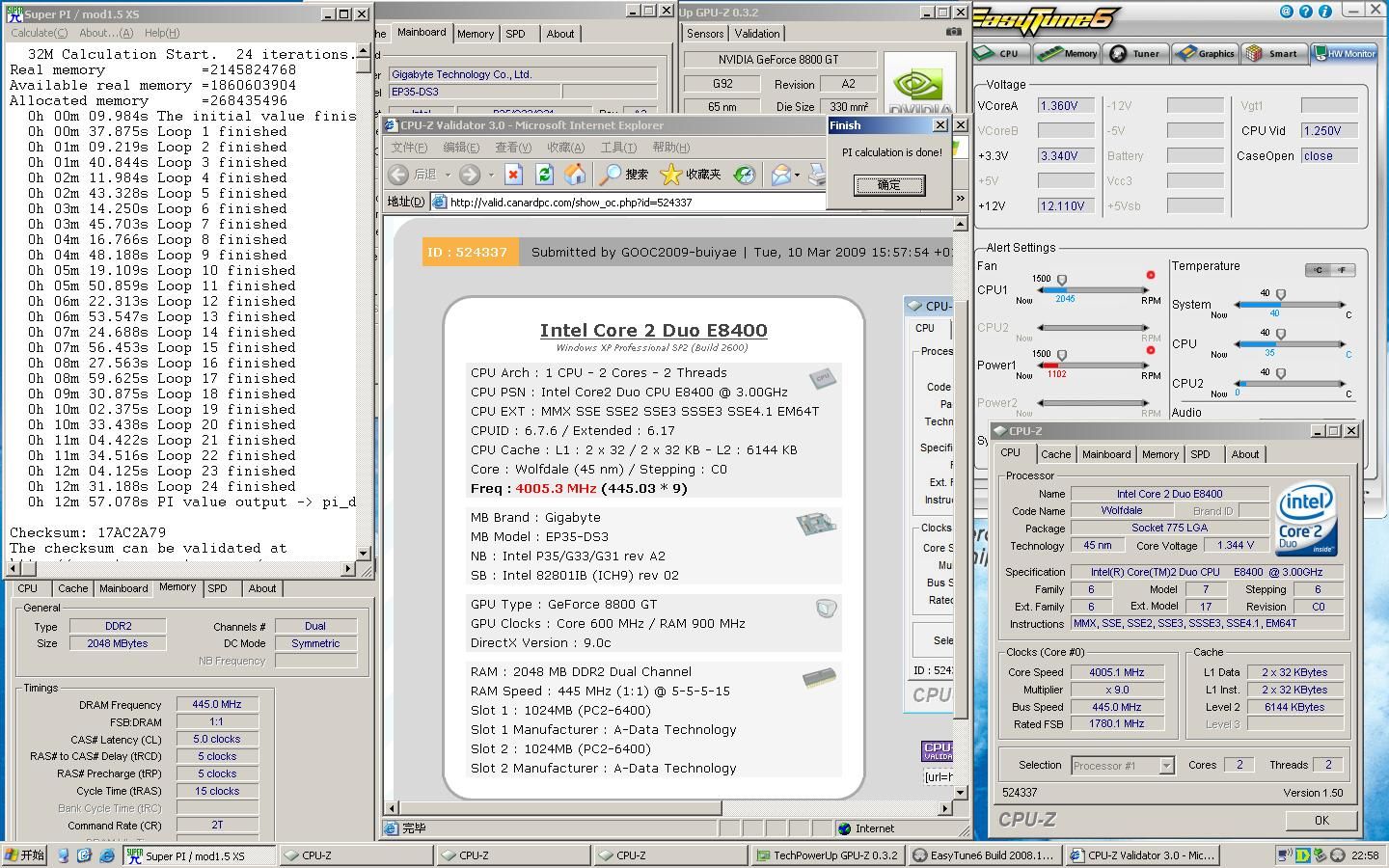Click OK in the CPU-Z window
This screenshot has width=1389, height=868.
1321,820
